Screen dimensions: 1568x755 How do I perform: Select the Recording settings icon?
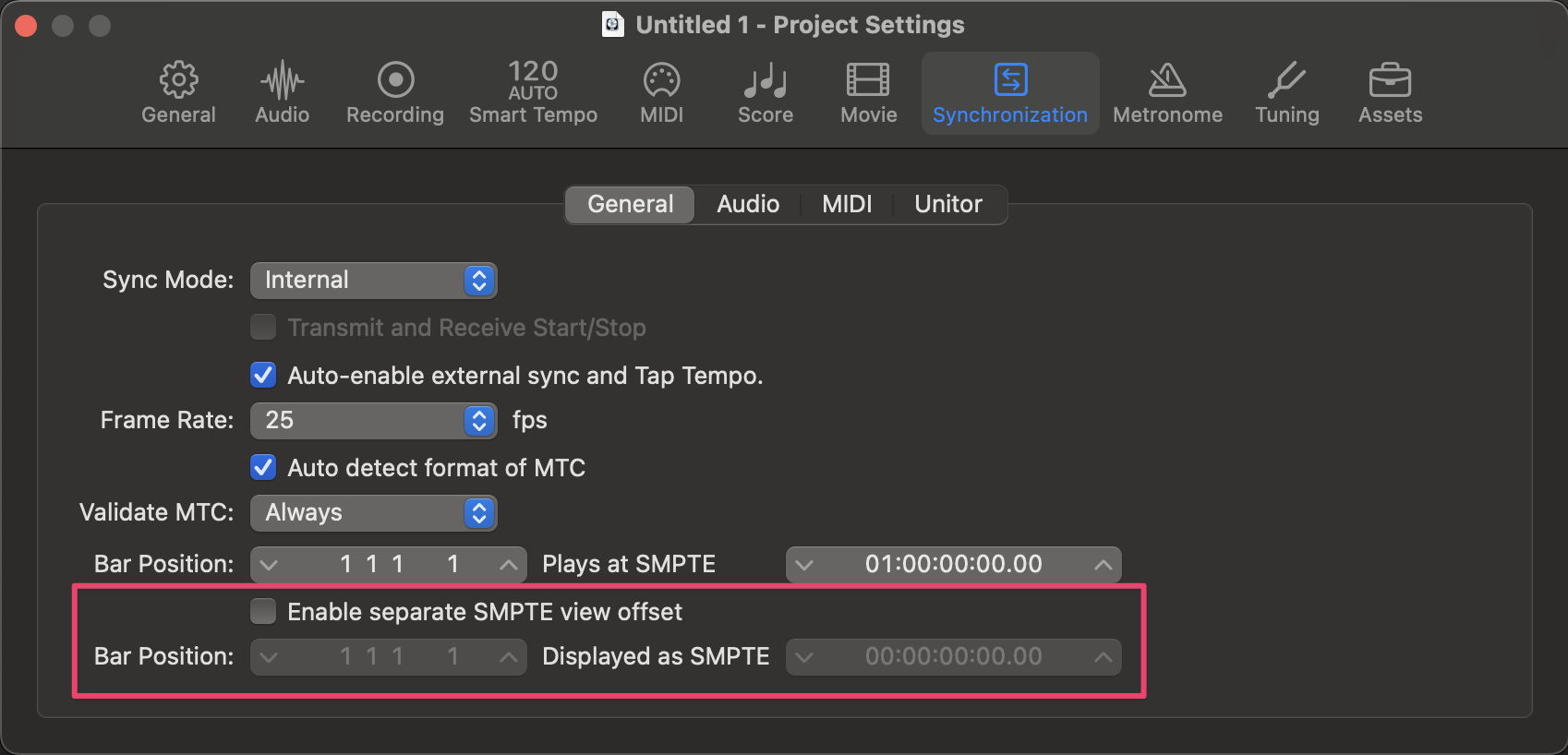tap(395, 93)
